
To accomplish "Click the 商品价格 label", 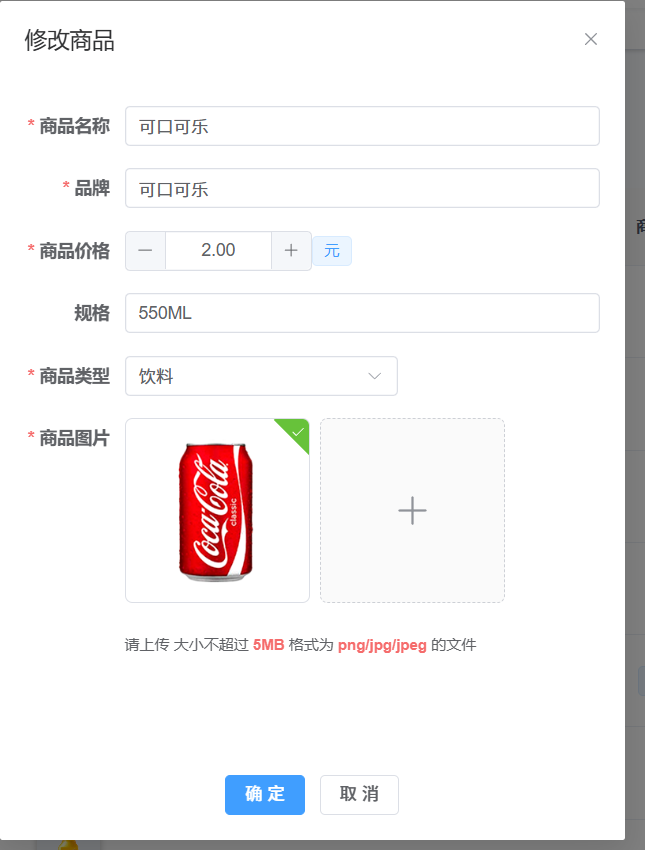I will point(74,251).
